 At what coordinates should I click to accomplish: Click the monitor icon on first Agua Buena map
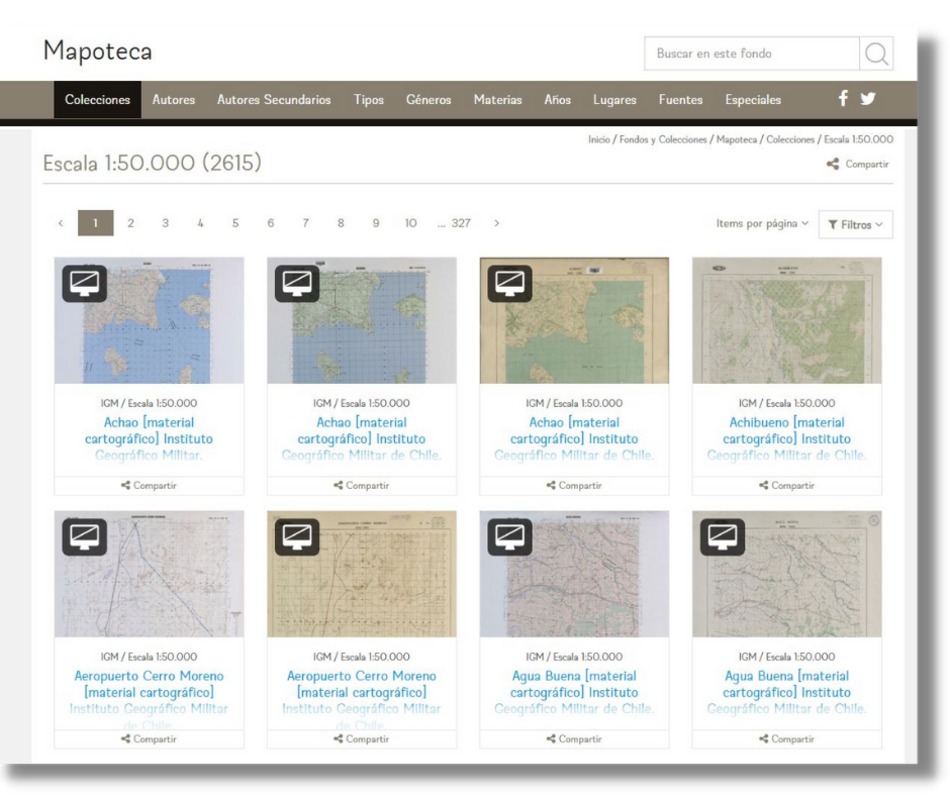pyautogui.click(x=510, y=537)
